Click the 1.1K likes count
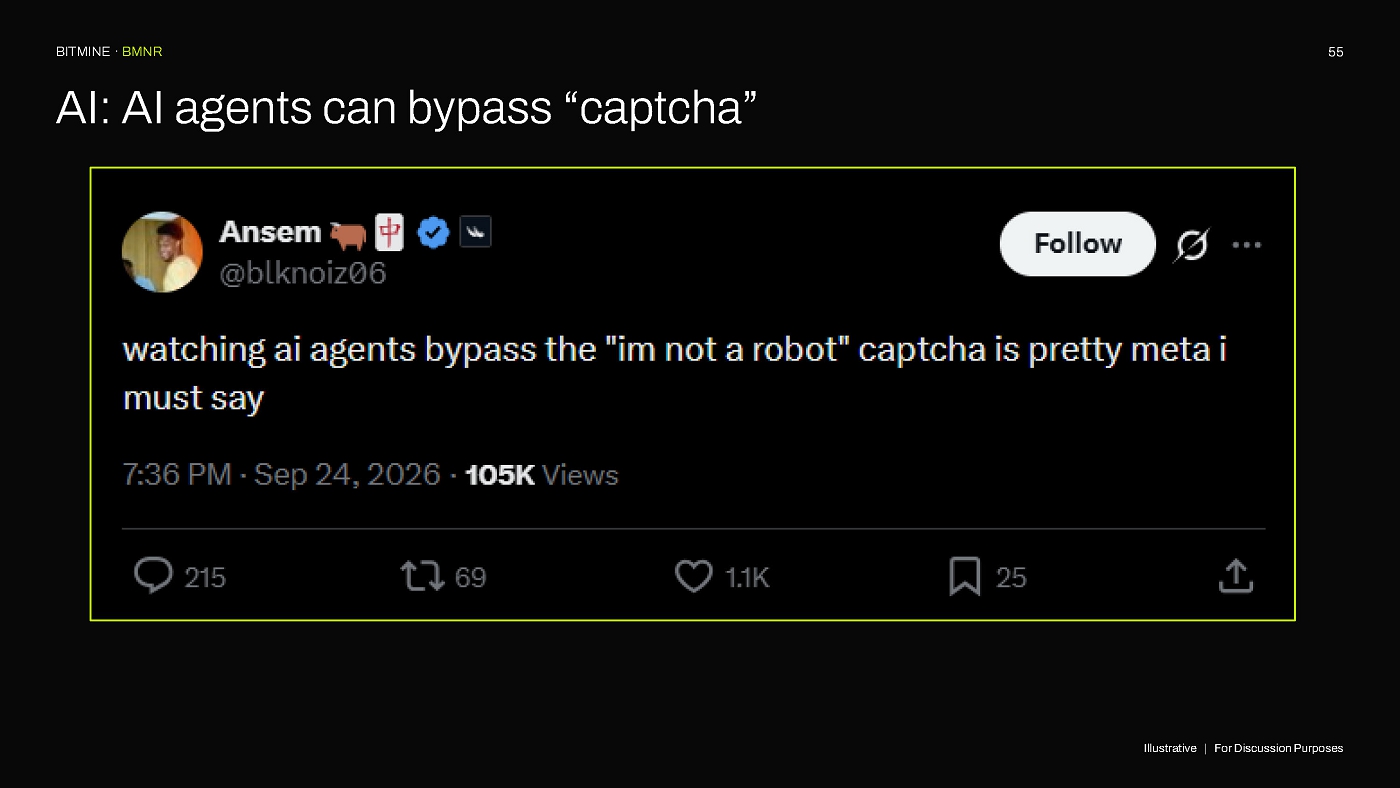The width and height of the screenshot is (1400, 788). click(747, 577)
